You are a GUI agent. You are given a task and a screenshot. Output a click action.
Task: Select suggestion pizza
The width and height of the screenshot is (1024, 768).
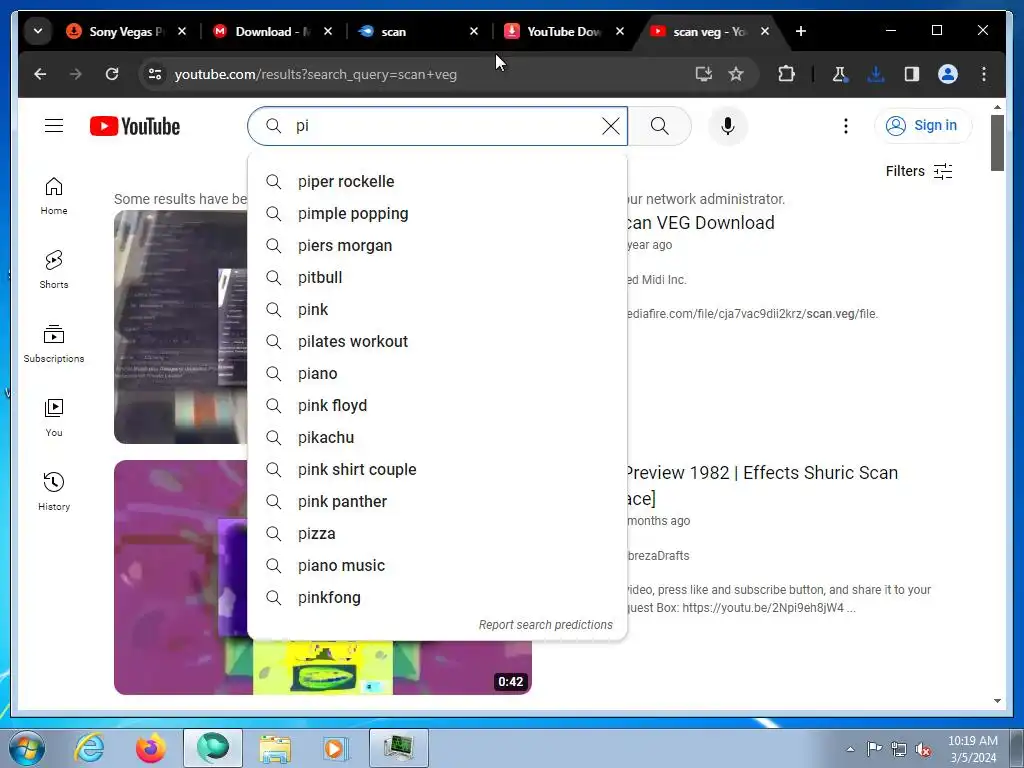coord(437,534)
